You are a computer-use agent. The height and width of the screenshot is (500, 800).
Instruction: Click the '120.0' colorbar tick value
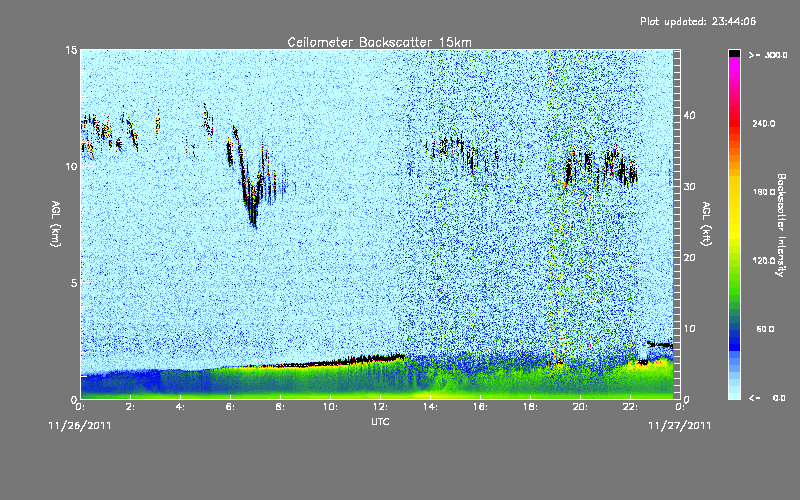pos(764,260)
